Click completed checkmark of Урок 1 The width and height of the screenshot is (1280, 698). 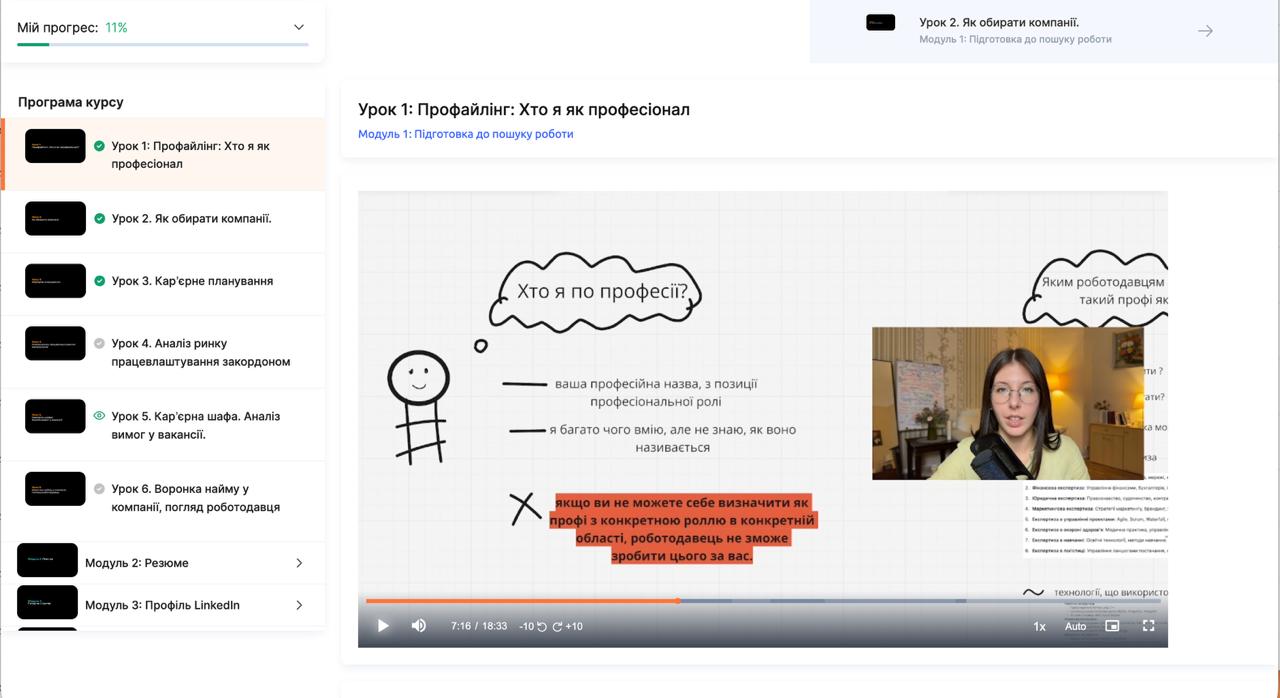point(99,146)
